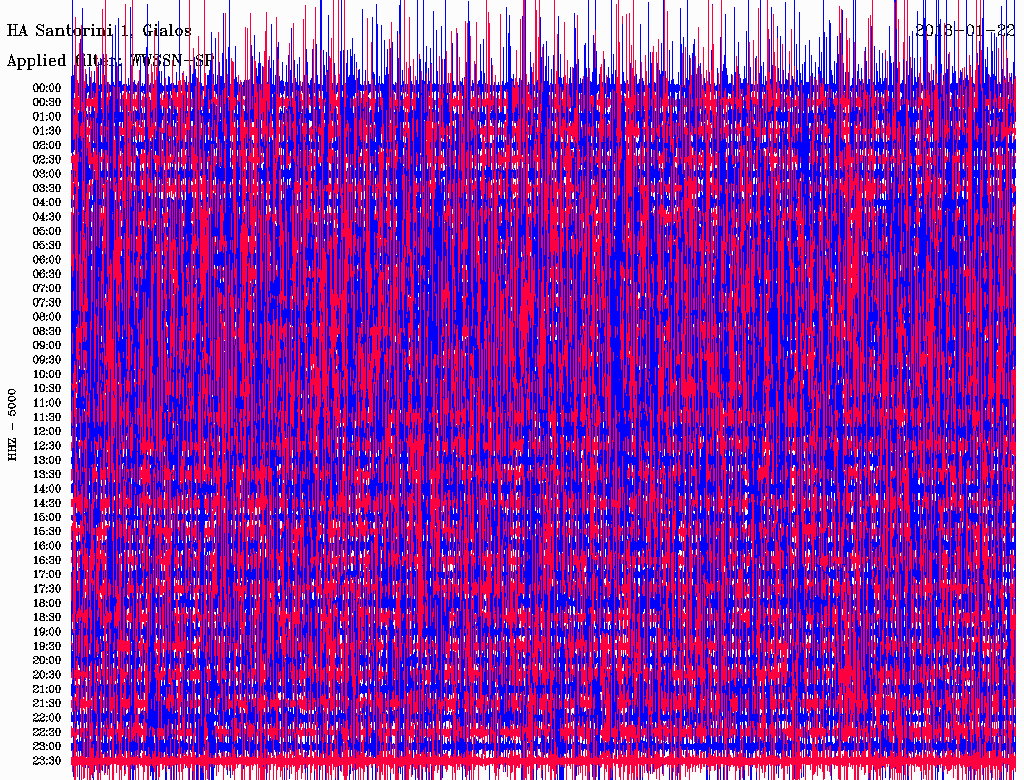Select the 01:00 time label
This screenshot has width=1024, height=780.
point(47,116)
